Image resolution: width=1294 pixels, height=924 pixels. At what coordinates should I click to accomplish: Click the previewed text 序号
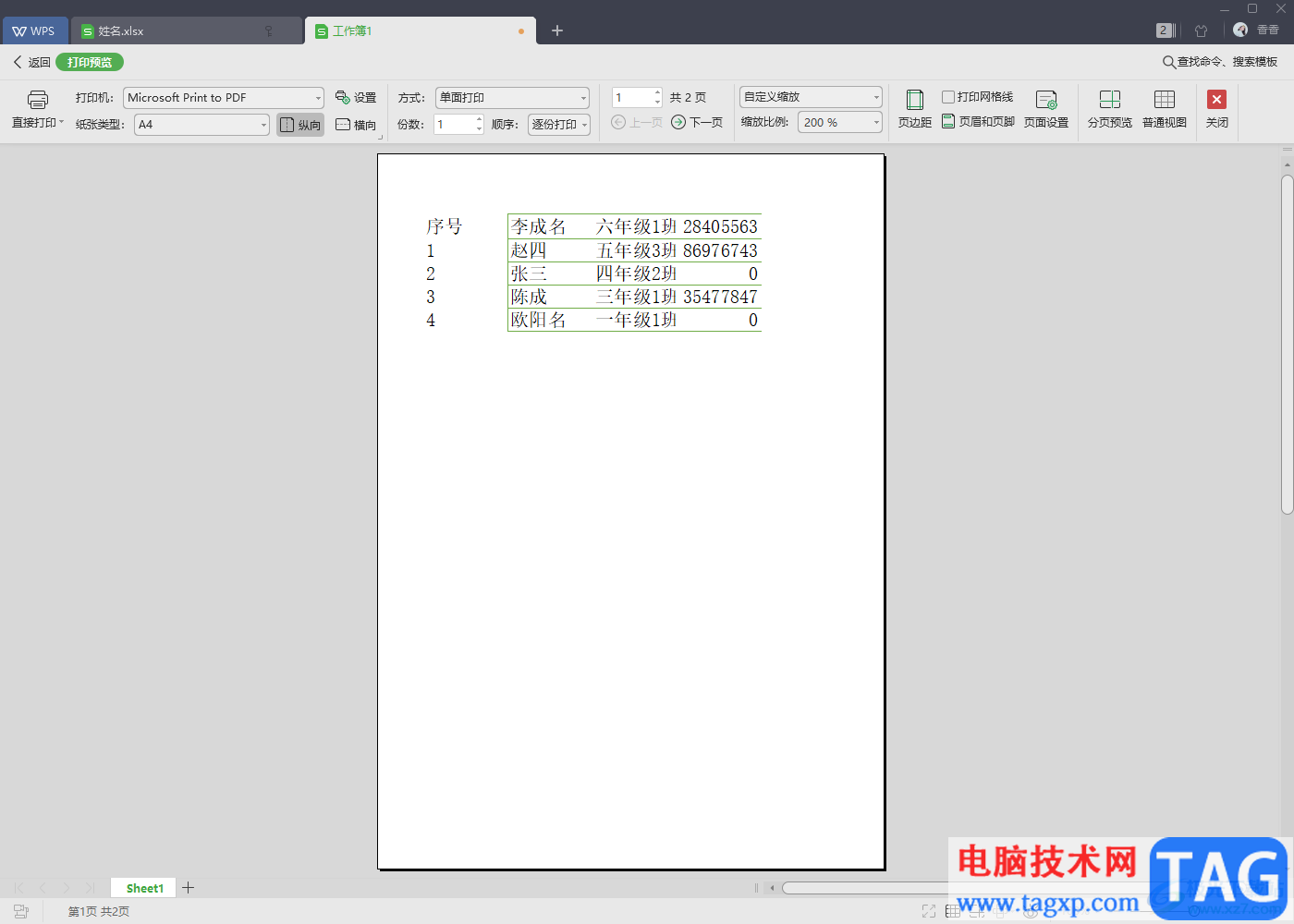click(445, 226)
